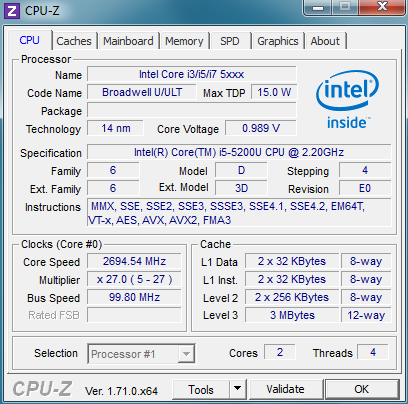Click the Core Speed value 2694.54 MHz

[134, 261]
